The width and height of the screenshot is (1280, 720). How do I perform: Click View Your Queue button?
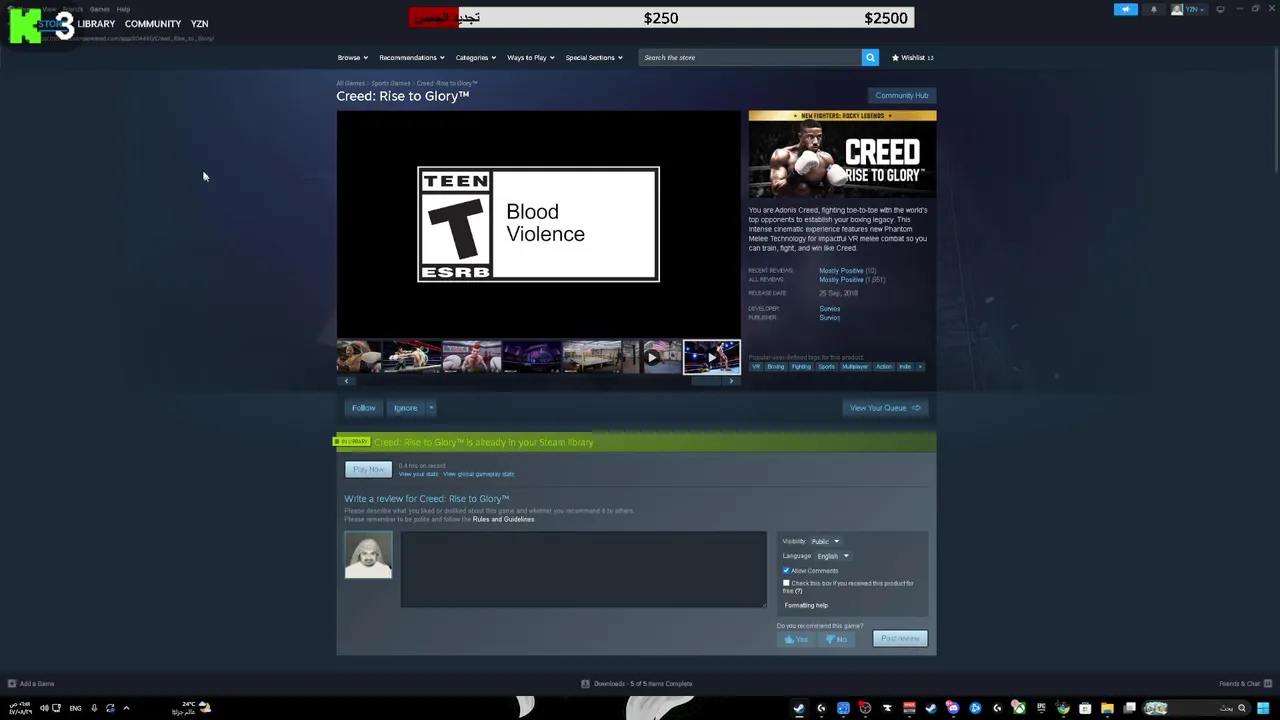click(885, 408)
